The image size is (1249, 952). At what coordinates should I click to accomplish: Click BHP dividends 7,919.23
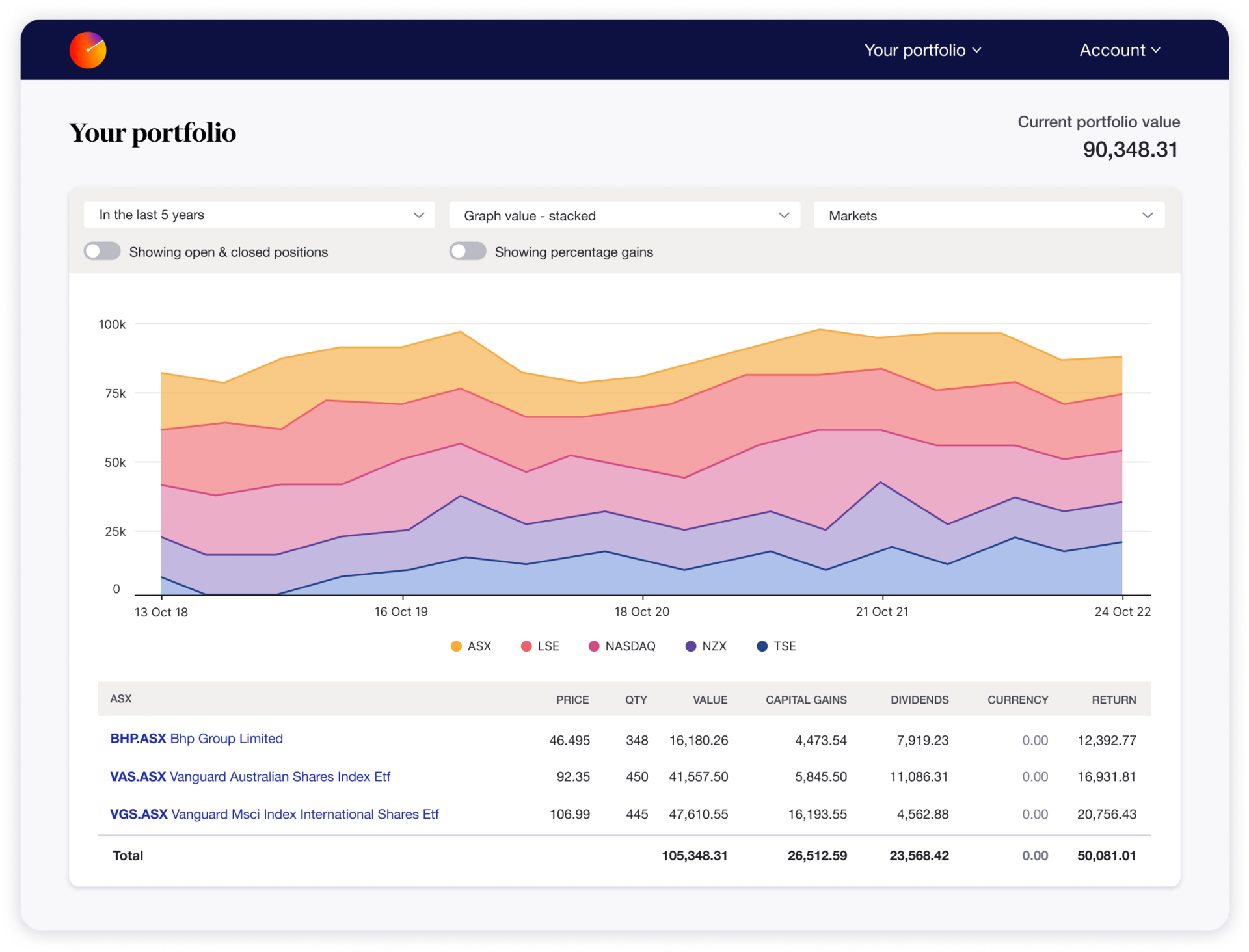pos(922,740)
